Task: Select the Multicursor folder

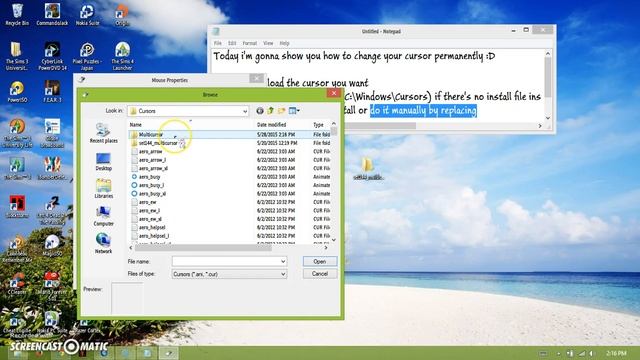Action: [x=151, y=134]
